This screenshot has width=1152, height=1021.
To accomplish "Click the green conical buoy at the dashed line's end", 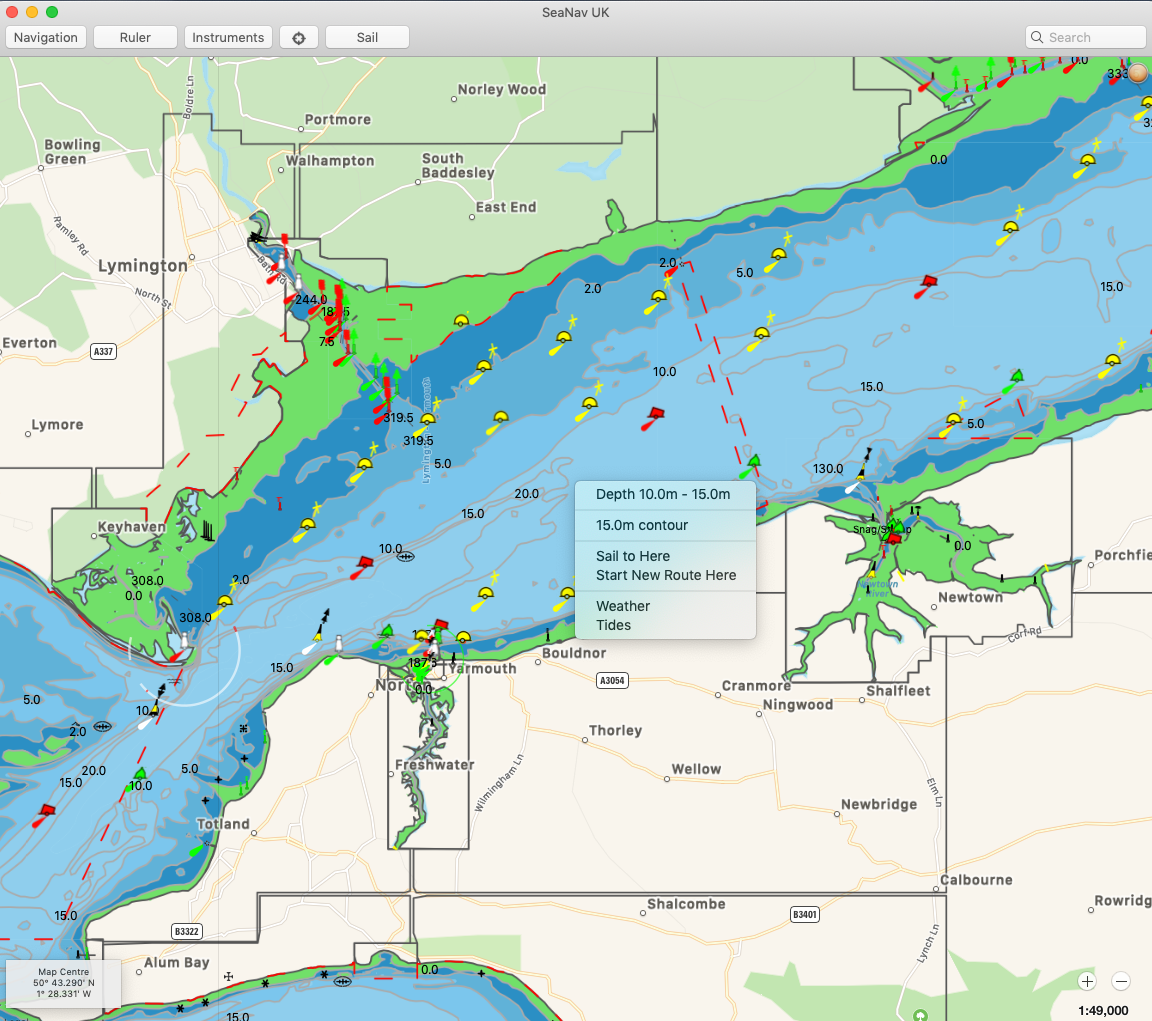I will point(751,463).
